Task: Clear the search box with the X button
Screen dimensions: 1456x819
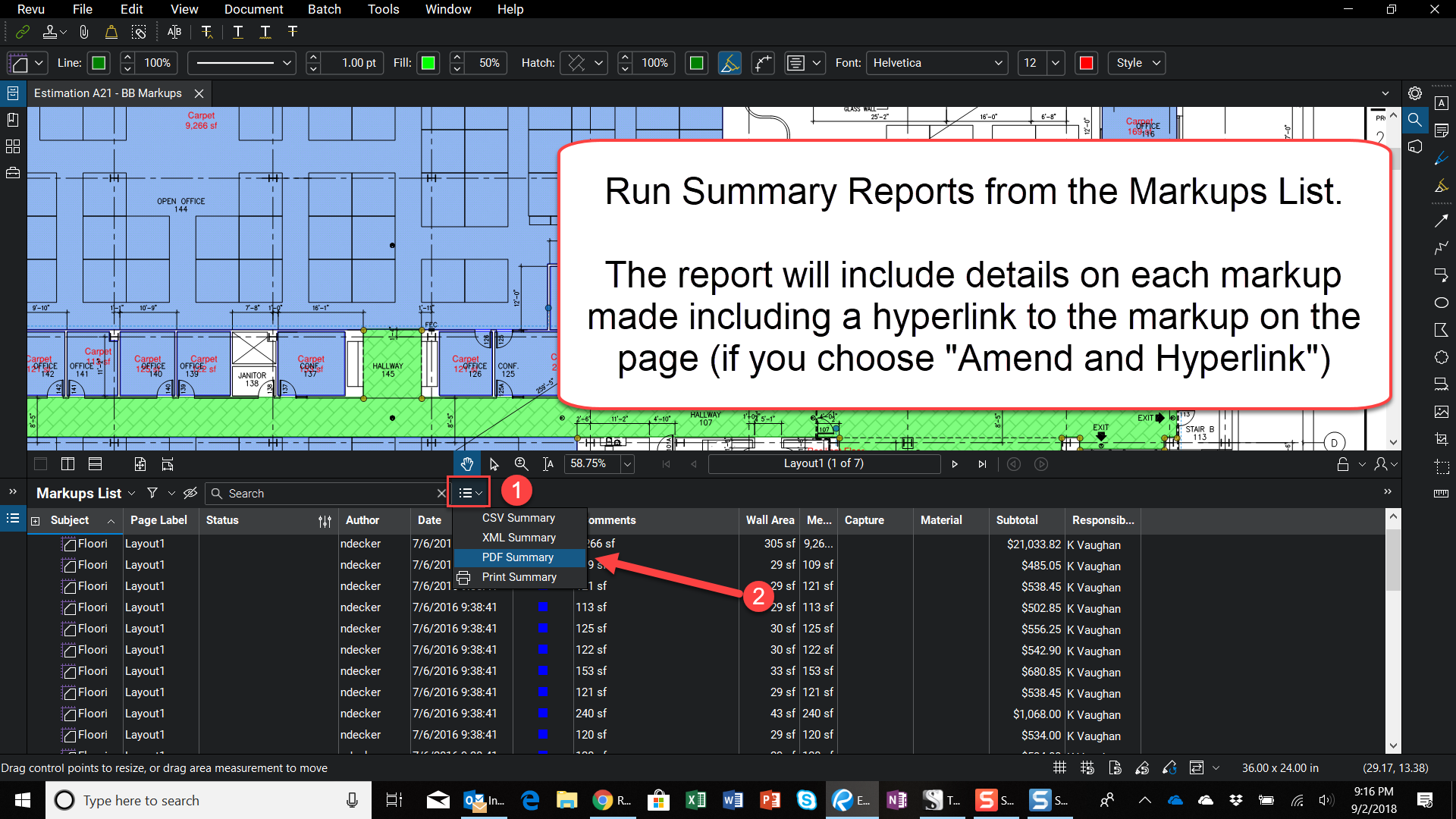Action: pos(441,493)
